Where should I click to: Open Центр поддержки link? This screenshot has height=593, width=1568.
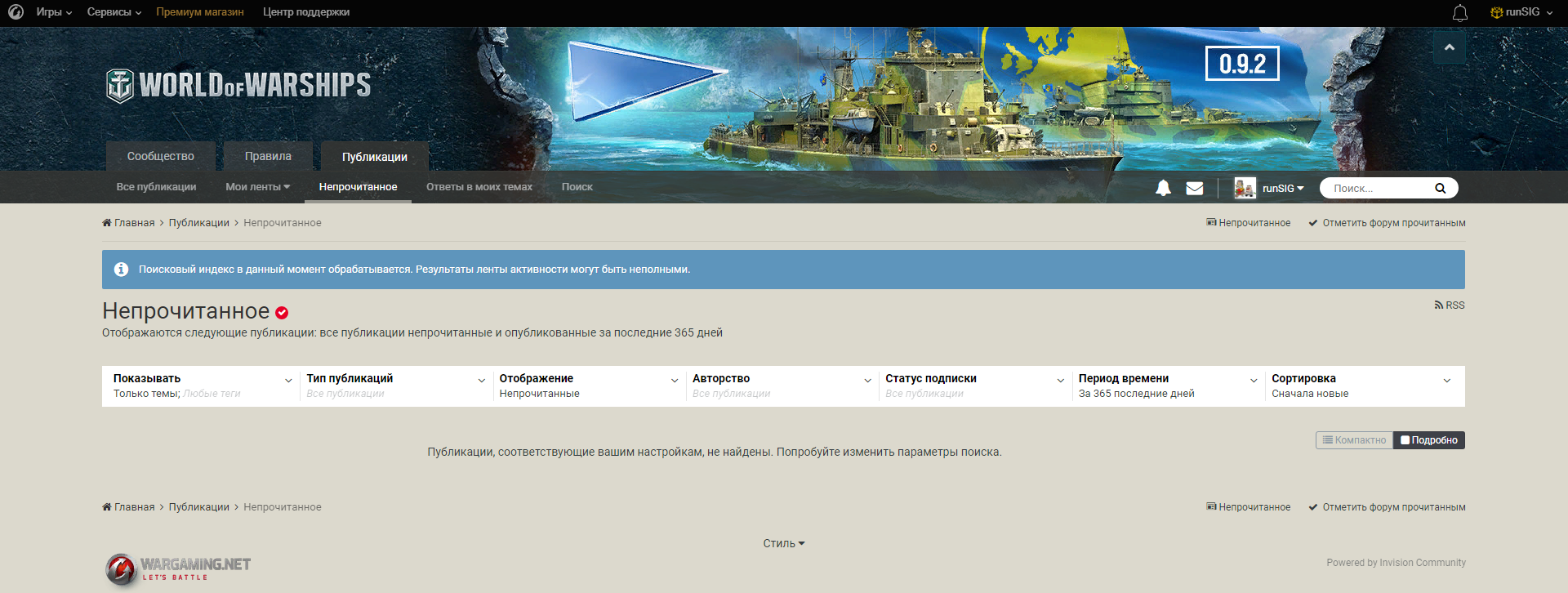pos(306,12)
